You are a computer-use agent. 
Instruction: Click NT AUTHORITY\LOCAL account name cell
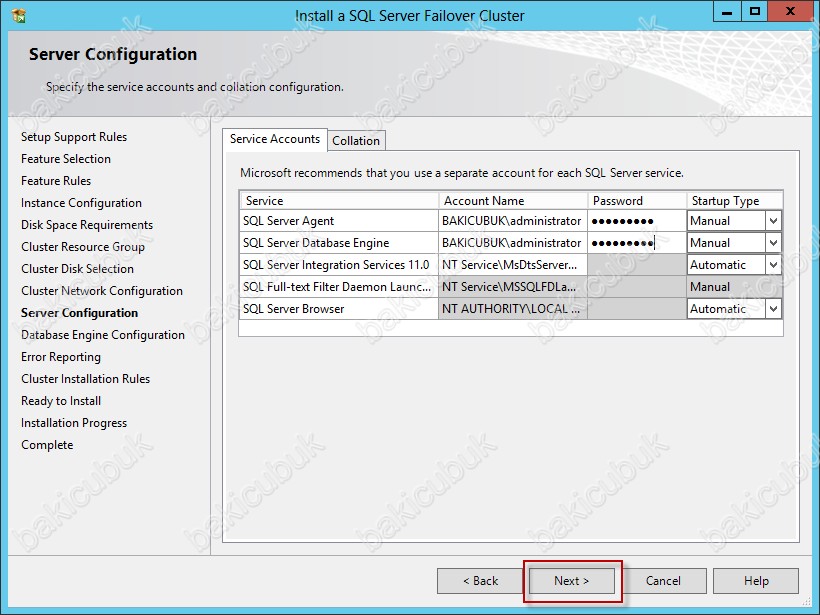512,309
